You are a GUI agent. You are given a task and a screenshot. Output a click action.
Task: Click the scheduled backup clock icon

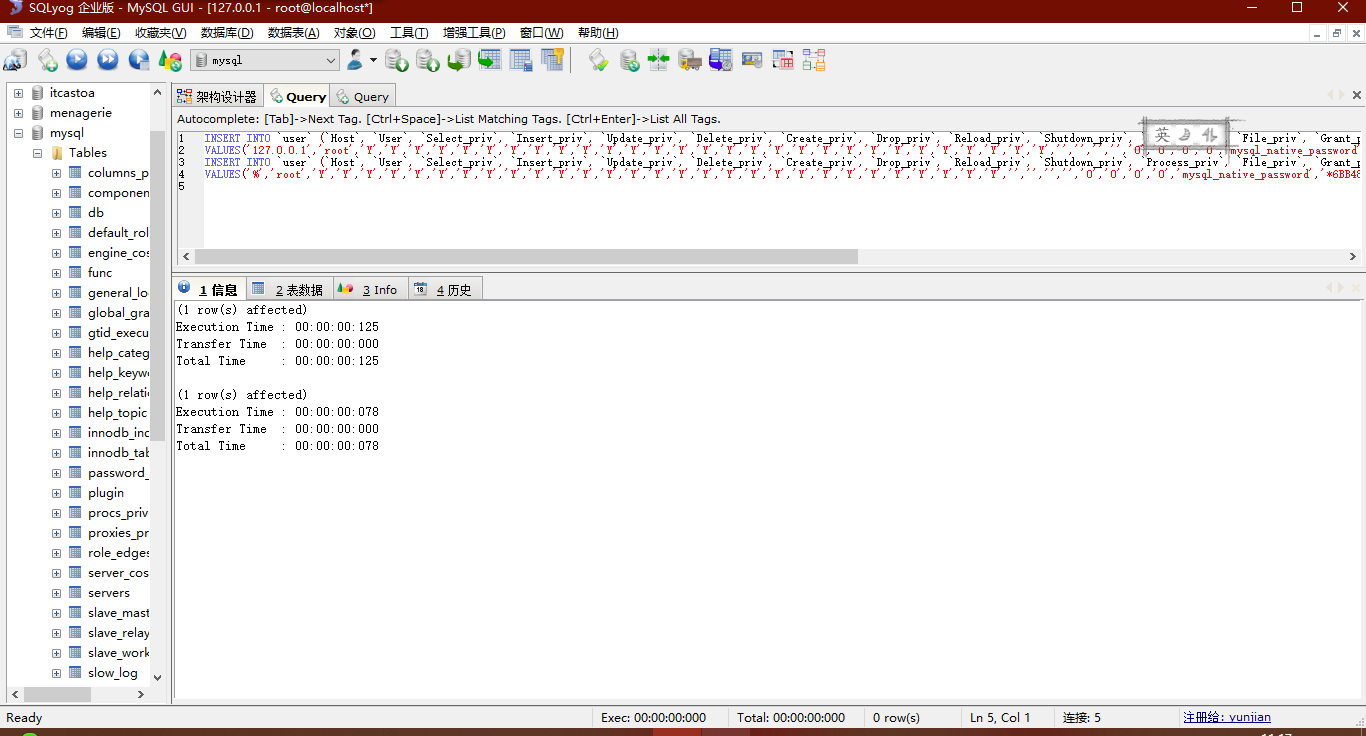coord(721,60)
